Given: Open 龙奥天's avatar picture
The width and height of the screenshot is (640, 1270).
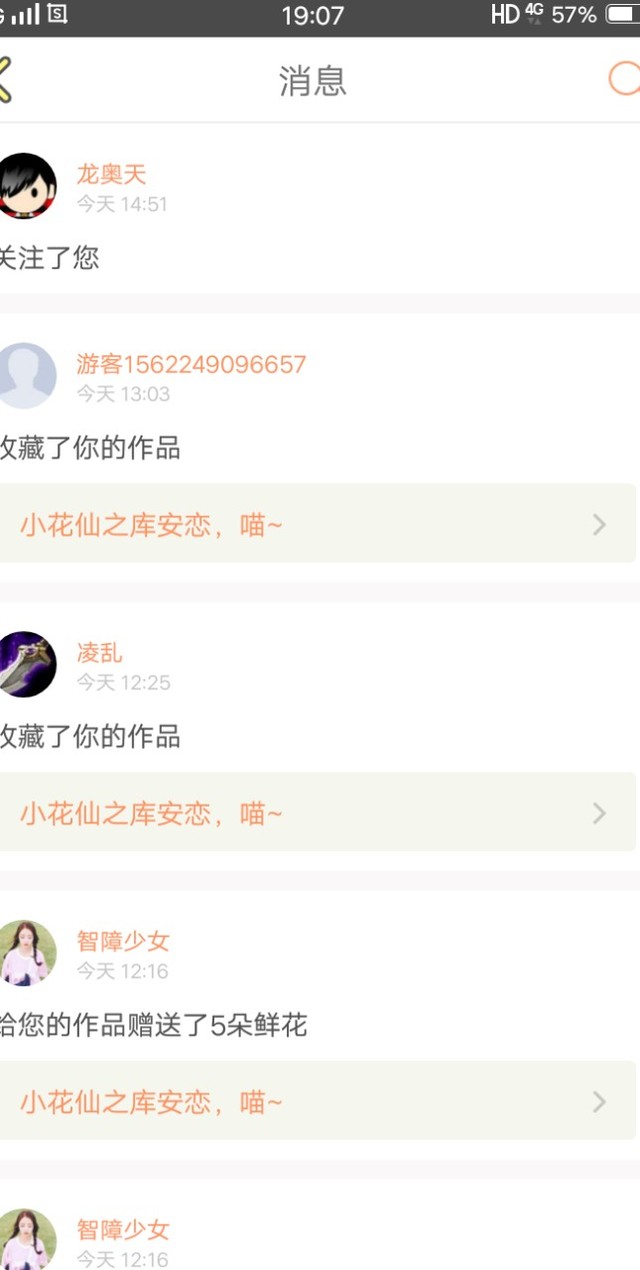Looking at the screenshot, I should (25, 186).
